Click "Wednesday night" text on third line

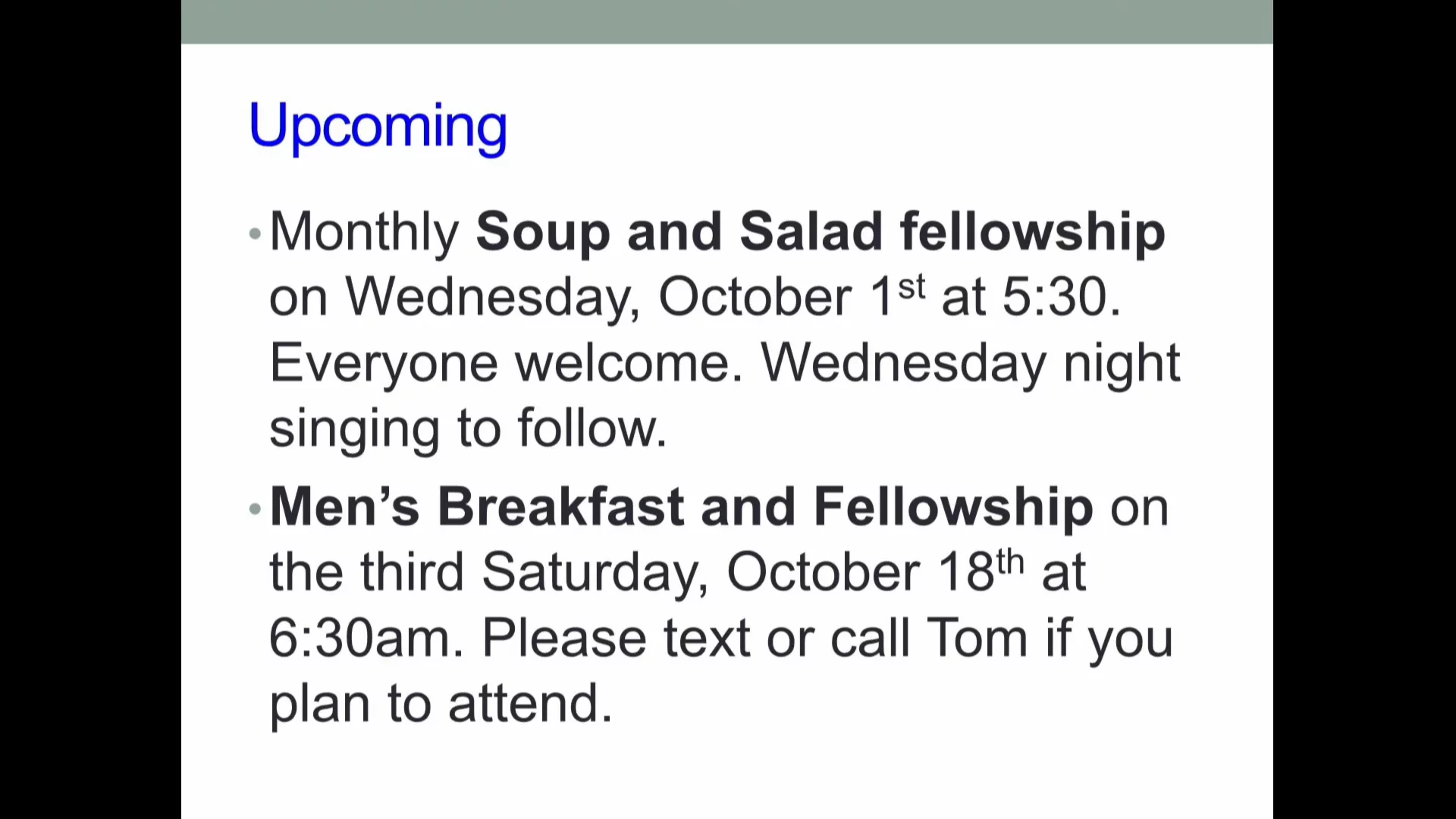(970, 363)
